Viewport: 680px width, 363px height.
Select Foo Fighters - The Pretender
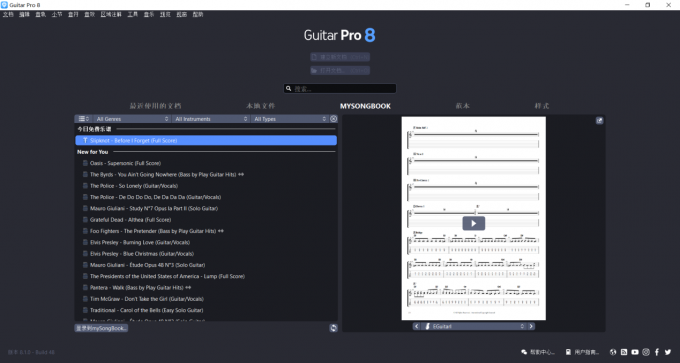pyautogui.click(x=206, y=231)
